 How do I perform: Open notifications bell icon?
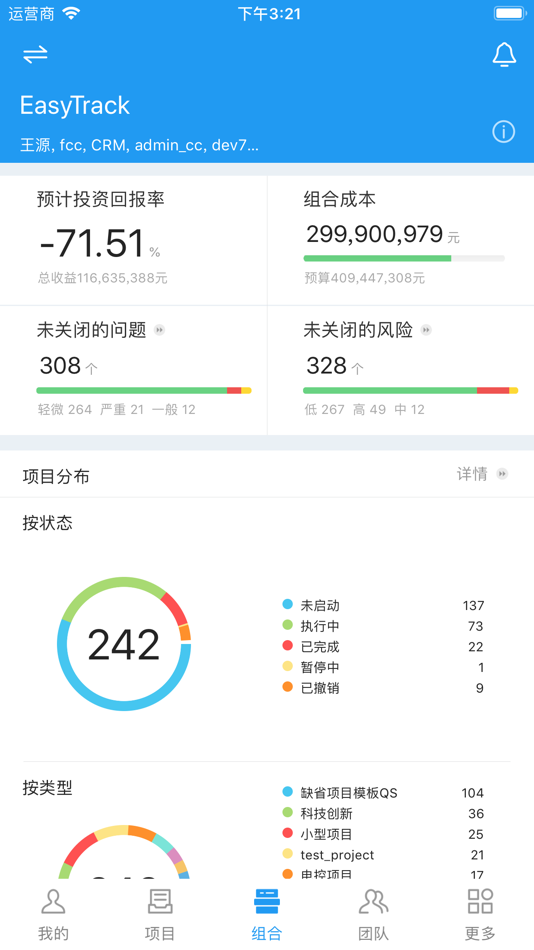pos(504,55)
